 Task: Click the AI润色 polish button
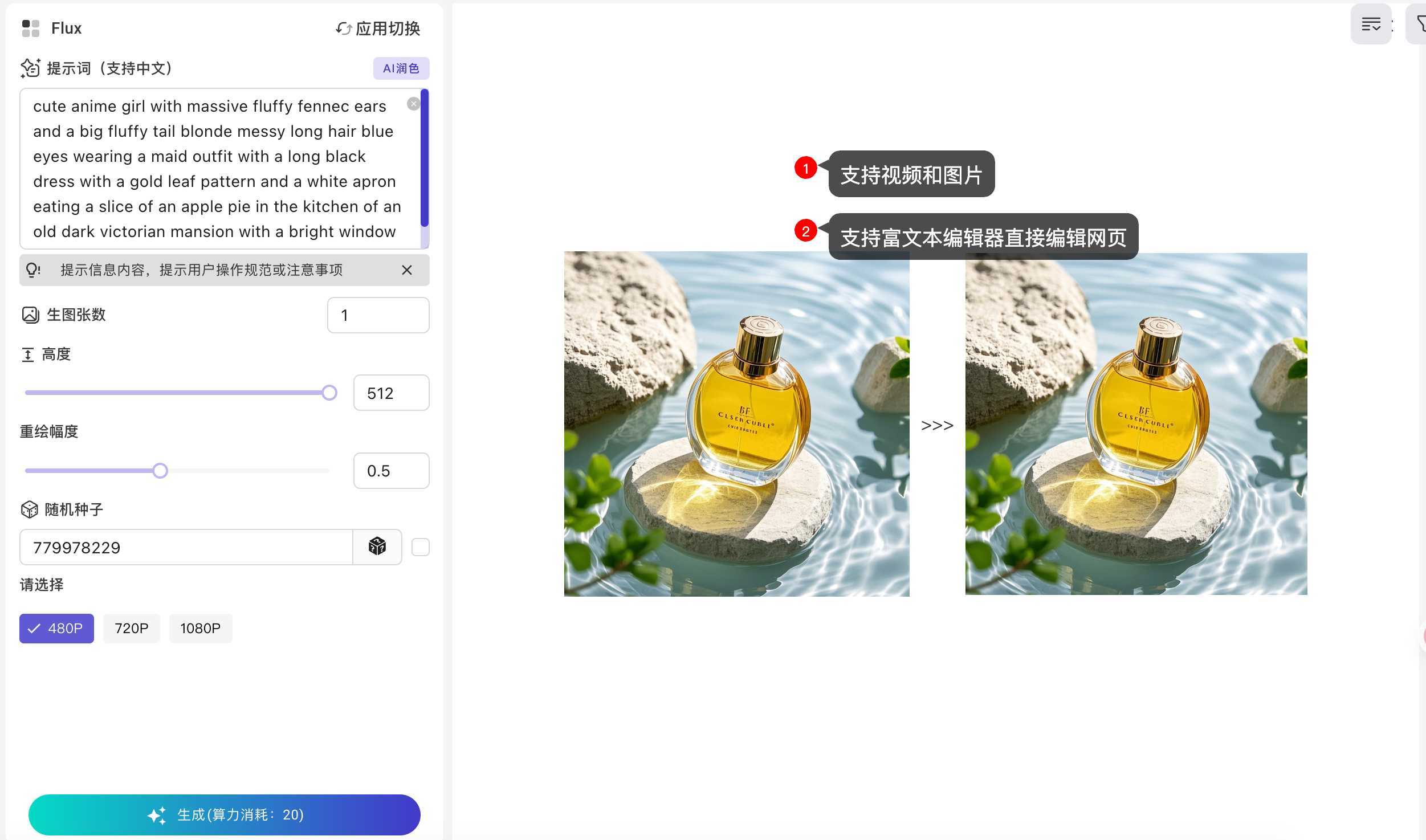[x=401, y=68]
